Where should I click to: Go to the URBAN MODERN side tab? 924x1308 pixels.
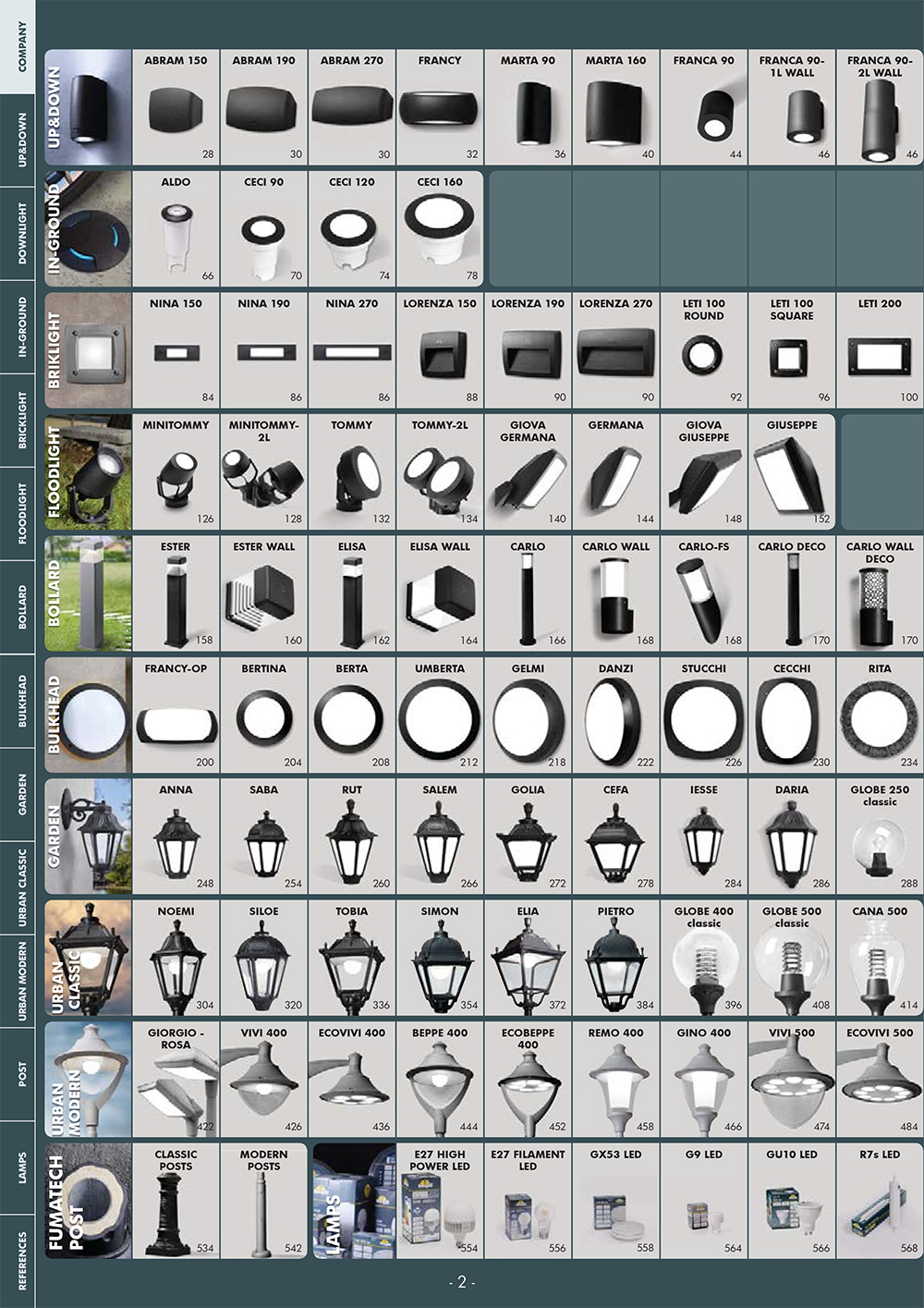pos(18,981)
